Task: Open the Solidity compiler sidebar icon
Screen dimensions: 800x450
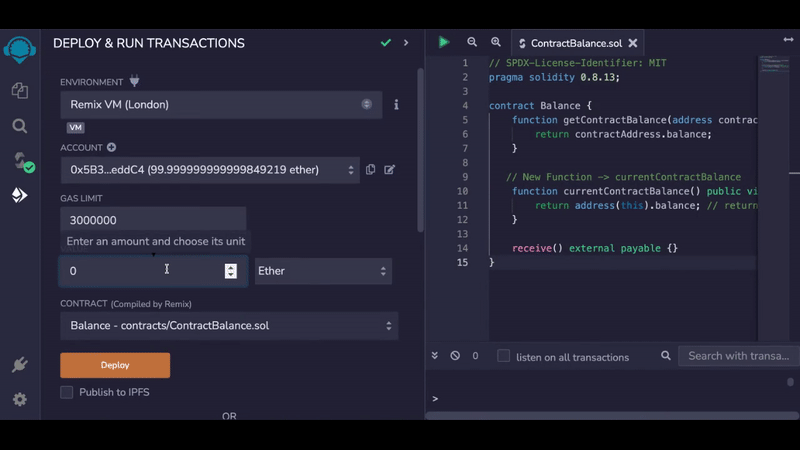Action: [x=19, y=161]
